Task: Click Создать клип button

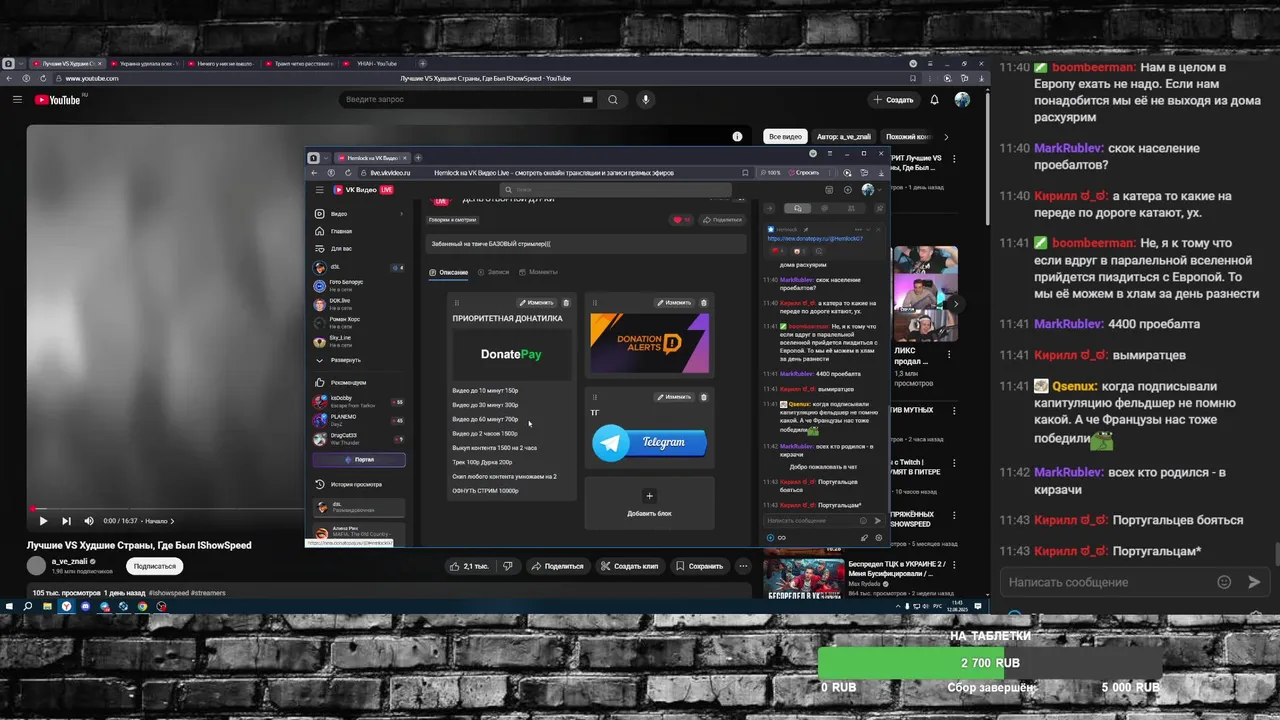Action: (630, 566)
